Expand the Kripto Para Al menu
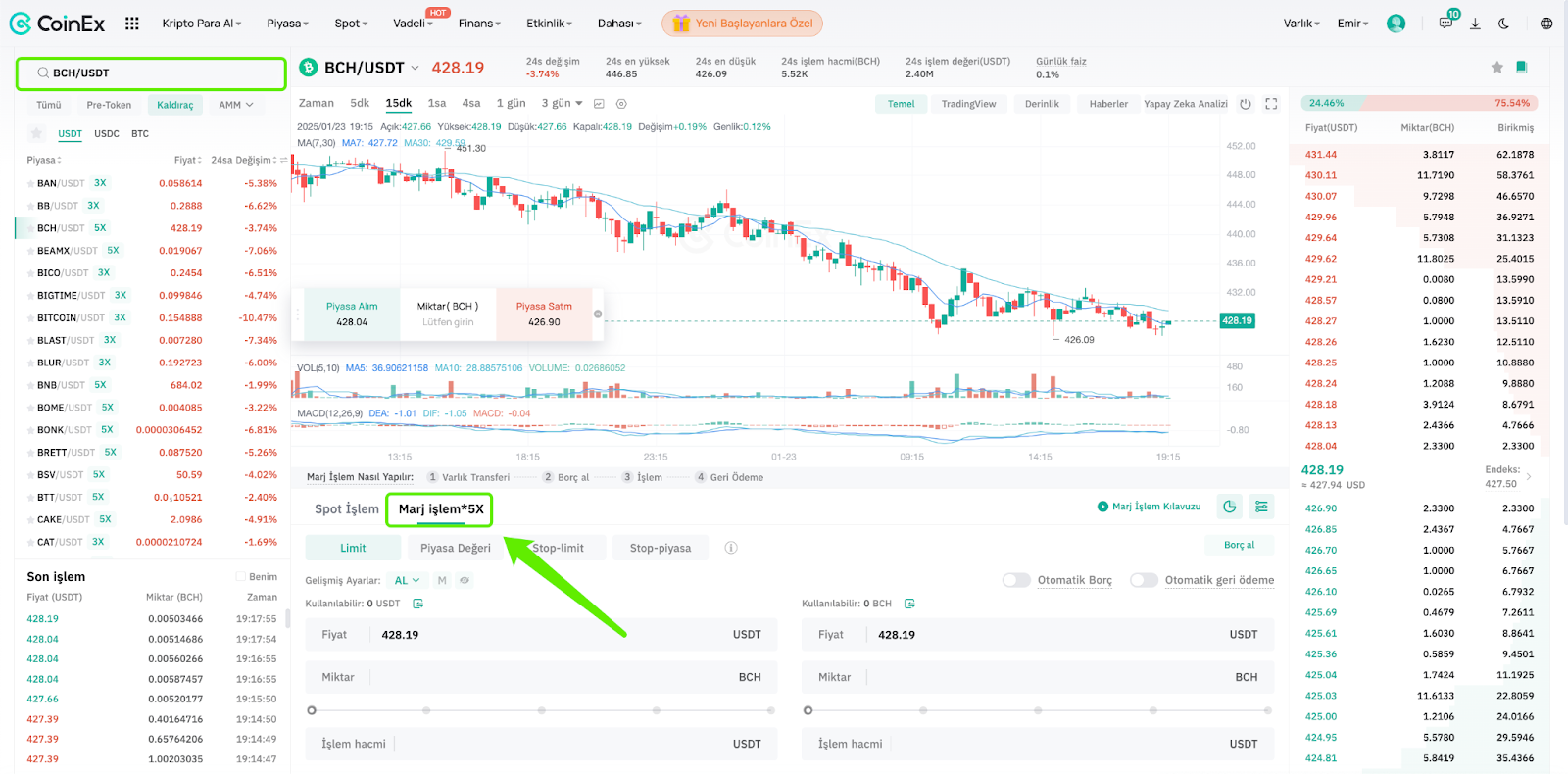The image size is (1568, 774). pos(202,23)
